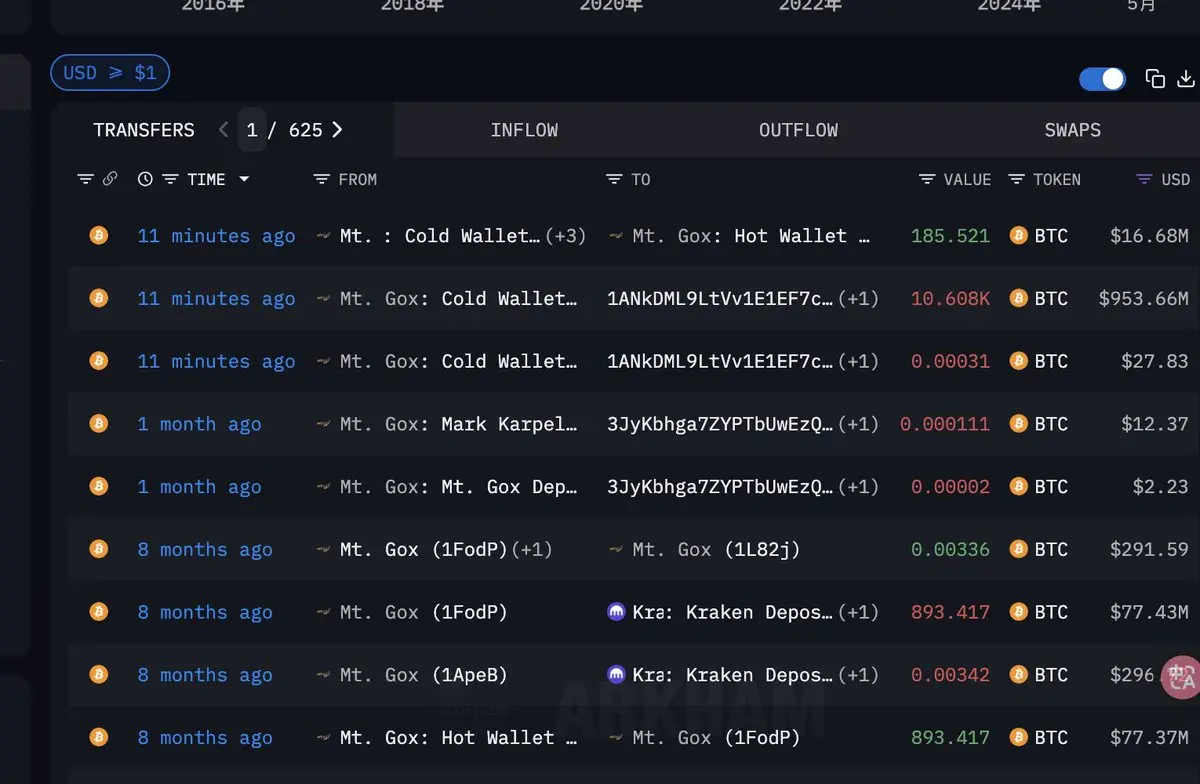1200x784 pixels.
Task: Click the USD amount $77.37M
Action: click(x=1149, y=737)
